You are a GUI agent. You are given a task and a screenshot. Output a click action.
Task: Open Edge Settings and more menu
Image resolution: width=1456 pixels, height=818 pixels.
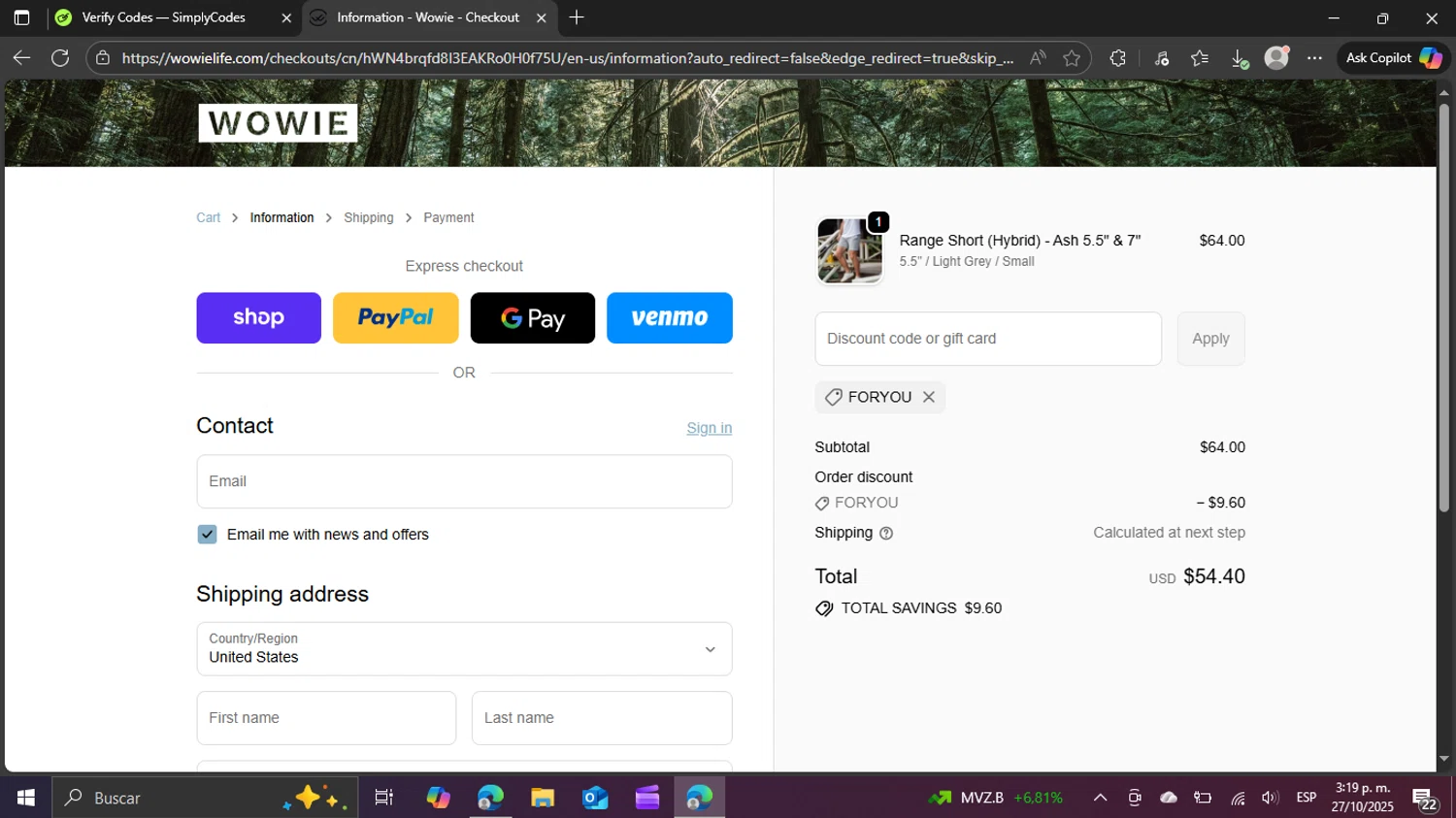point(1315,58)
